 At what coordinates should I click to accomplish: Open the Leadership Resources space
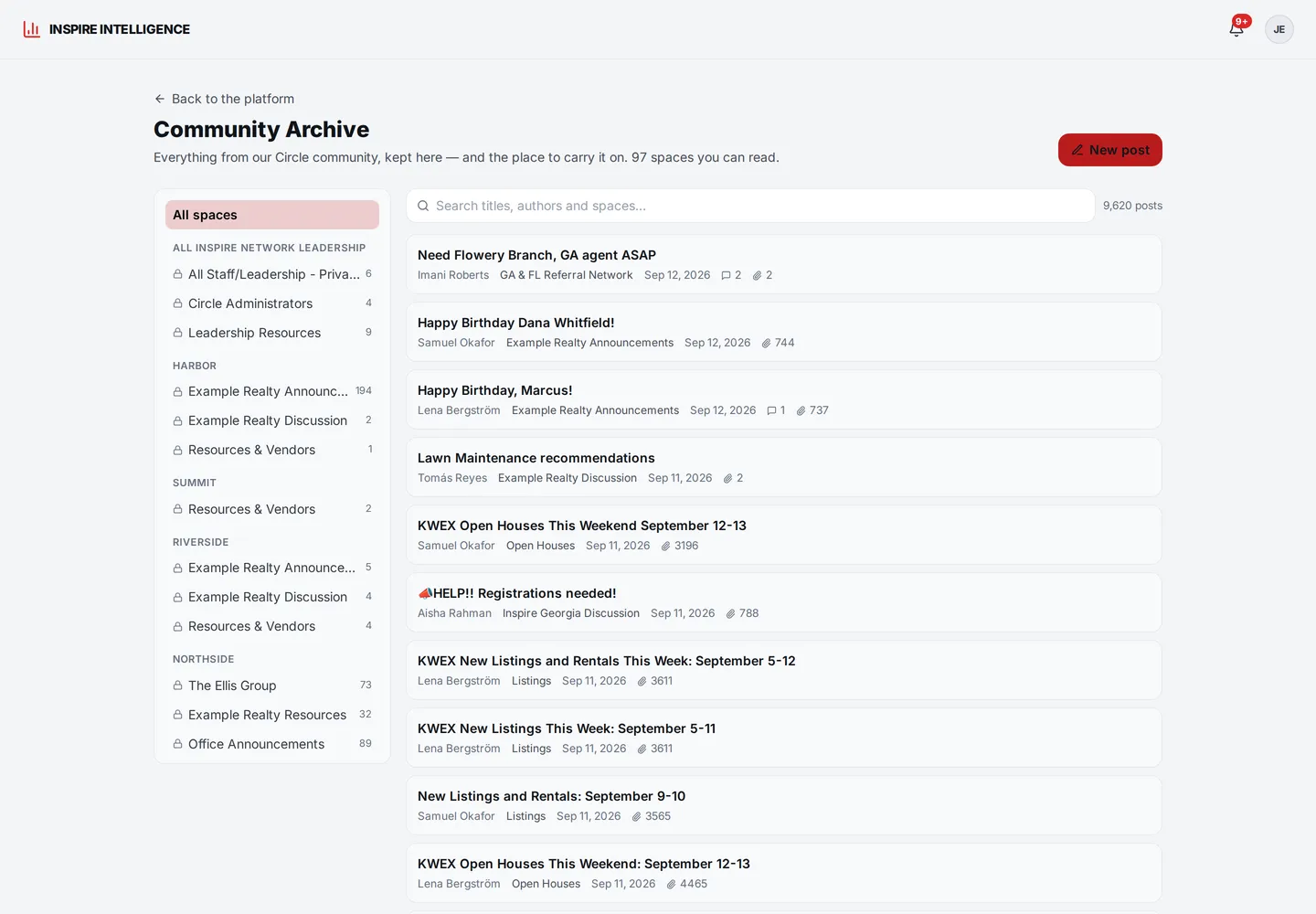click(272, 333)
